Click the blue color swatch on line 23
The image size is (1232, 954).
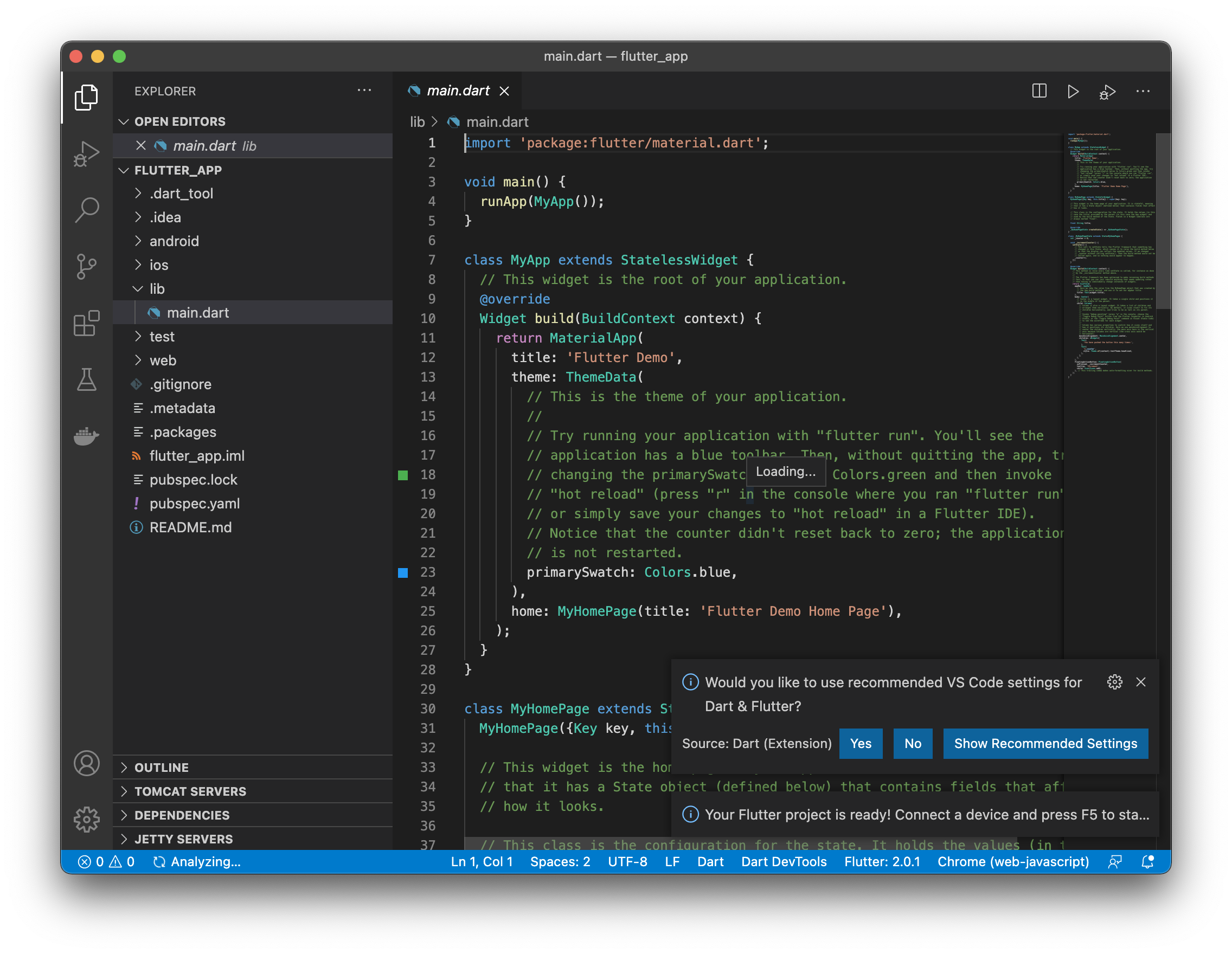(403, 572)
